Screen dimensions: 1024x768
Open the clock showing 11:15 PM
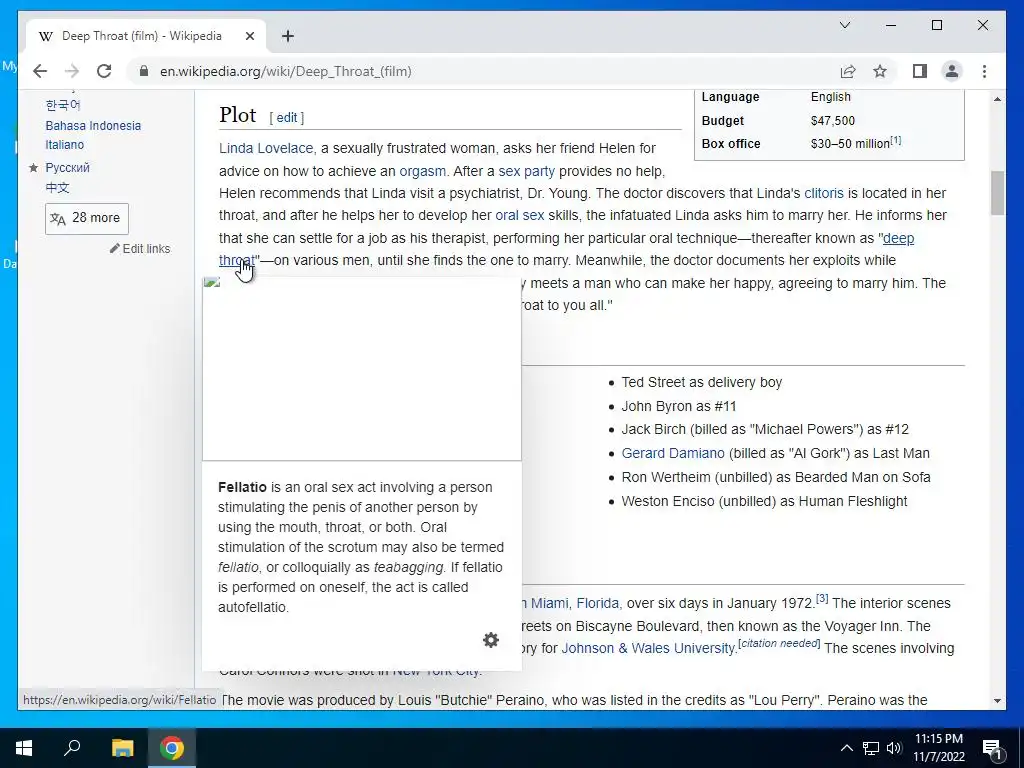[x=938, y=748]
